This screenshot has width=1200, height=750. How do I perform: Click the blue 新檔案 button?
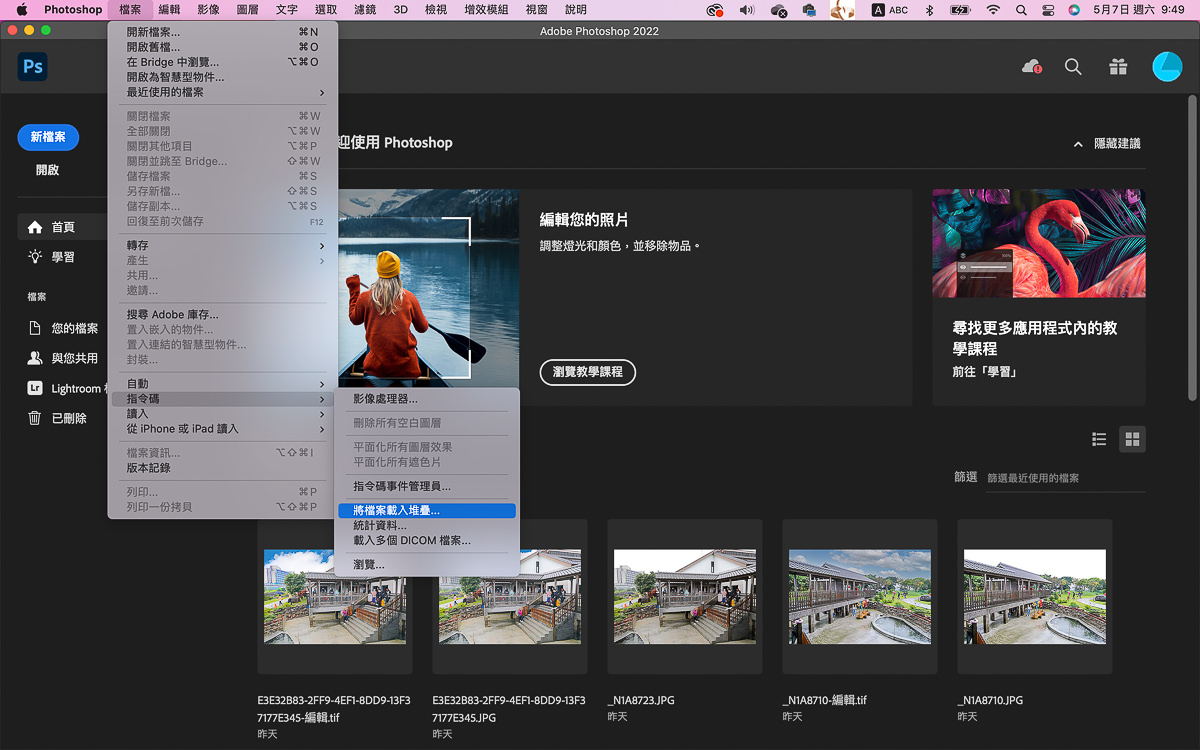[x=48, y=137]
